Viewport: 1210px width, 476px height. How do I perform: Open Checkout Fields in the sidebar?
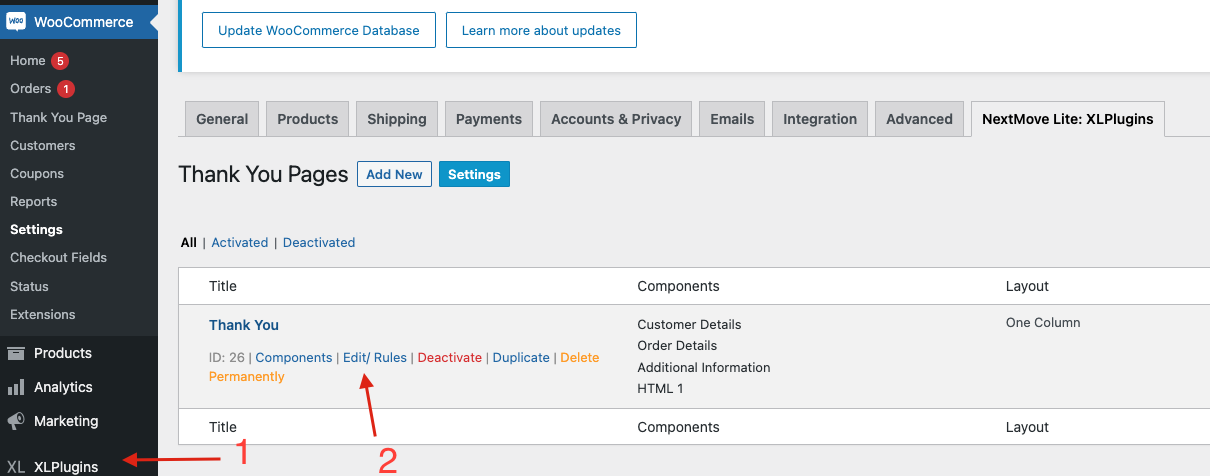click(58, 257)
